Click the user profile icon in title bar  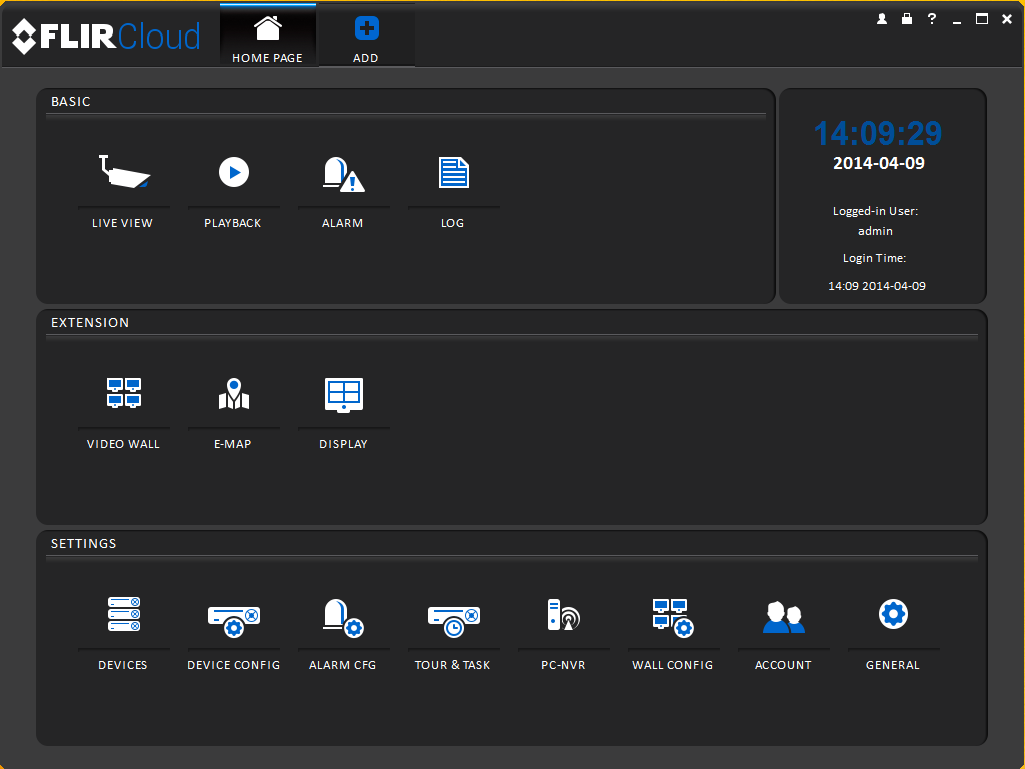point(882,19)
